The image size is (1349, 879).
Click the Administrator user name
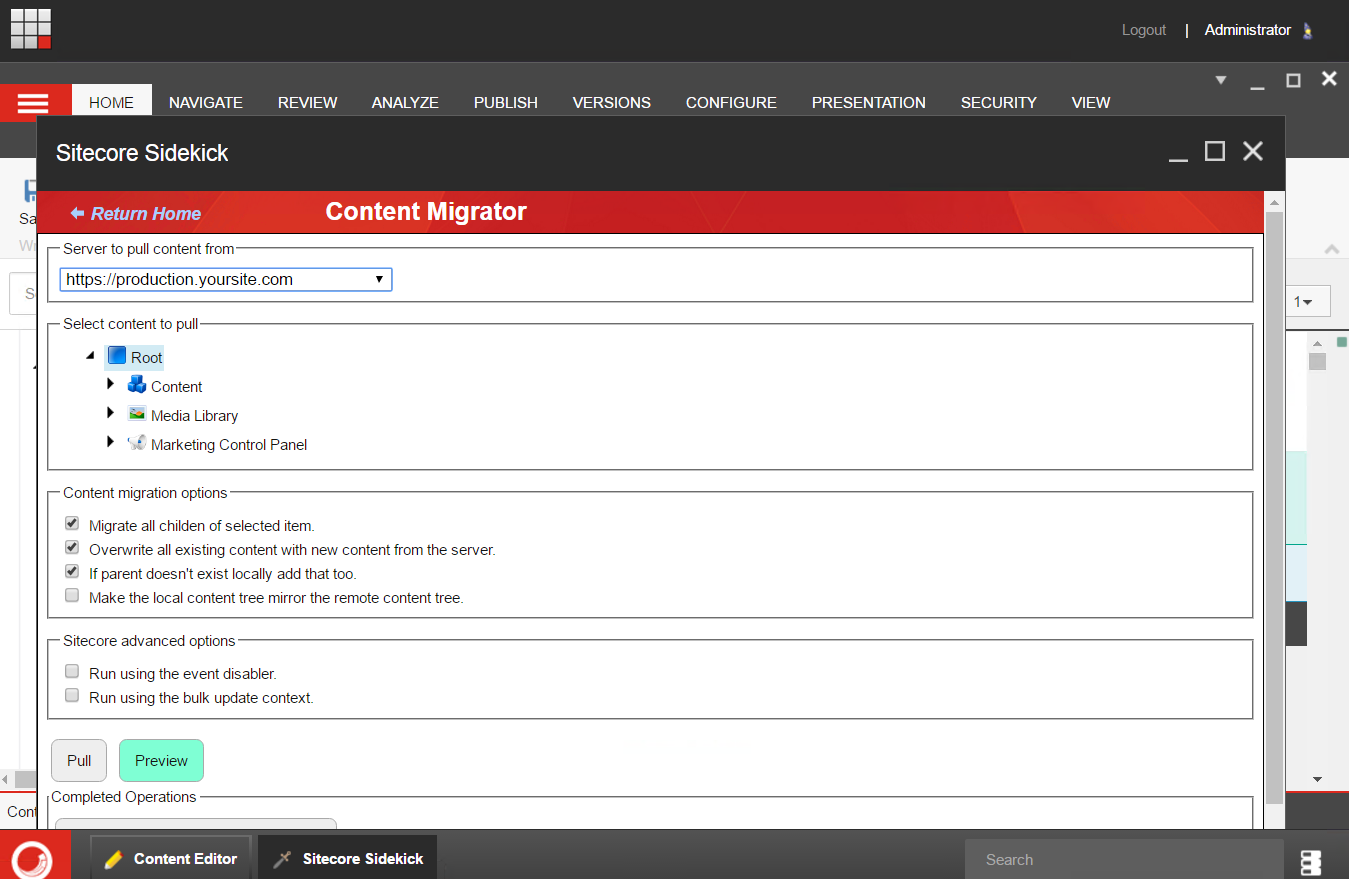point(1247,30)
